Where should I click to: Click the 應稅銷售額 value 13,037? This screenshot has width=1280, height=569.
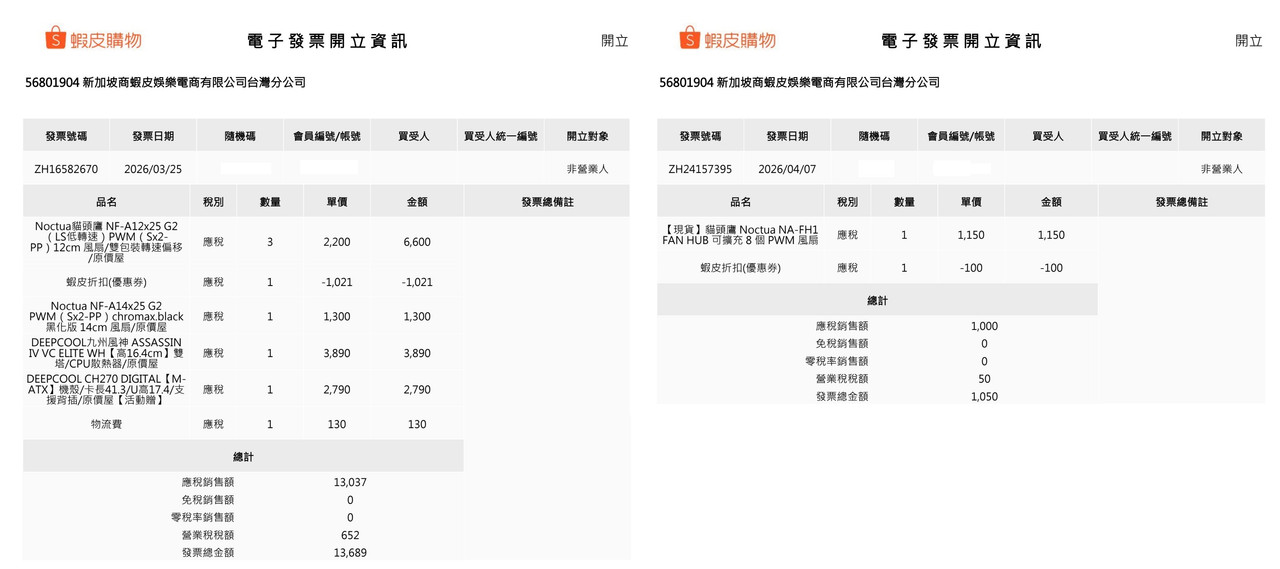click(x=350, y=482)
